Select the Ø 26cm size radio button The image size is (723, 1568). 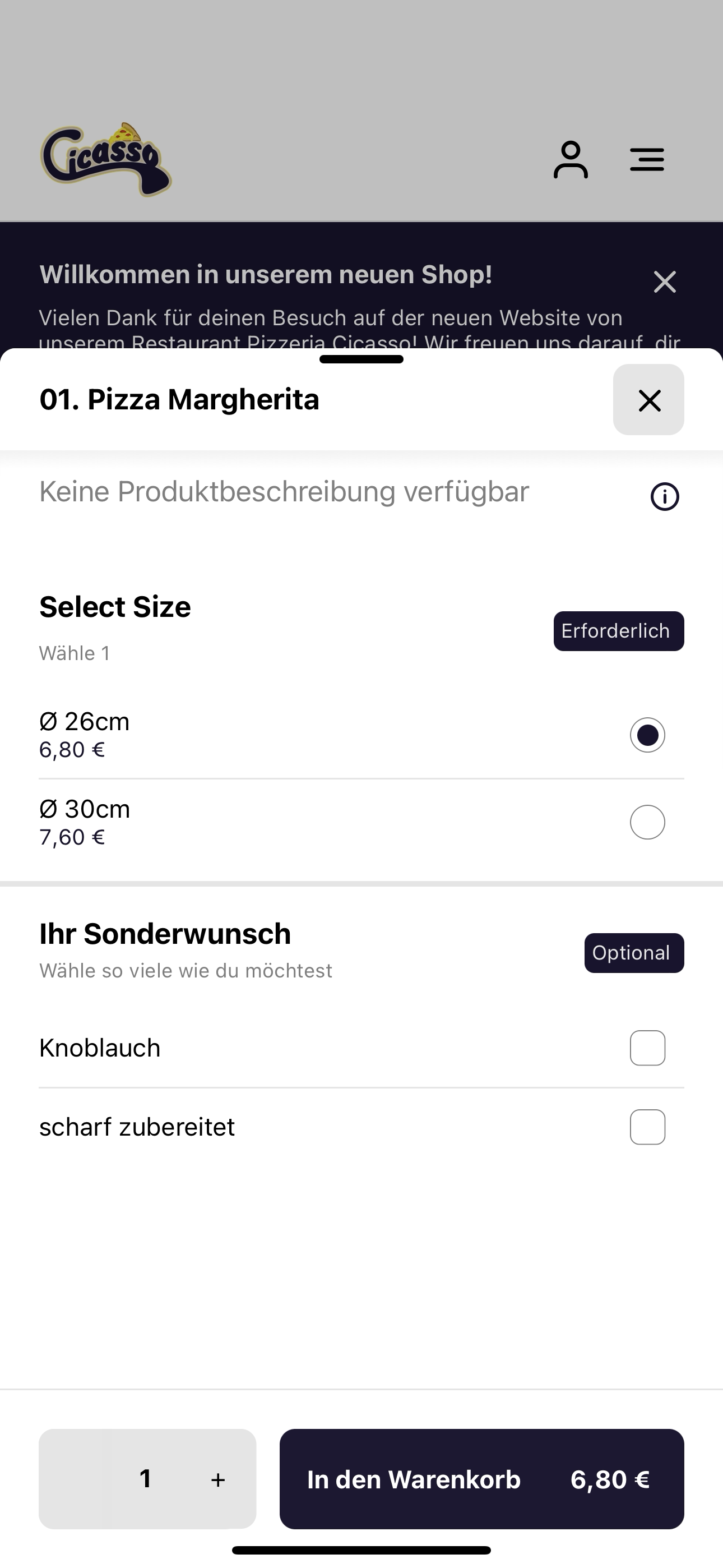tap(647, 735)
